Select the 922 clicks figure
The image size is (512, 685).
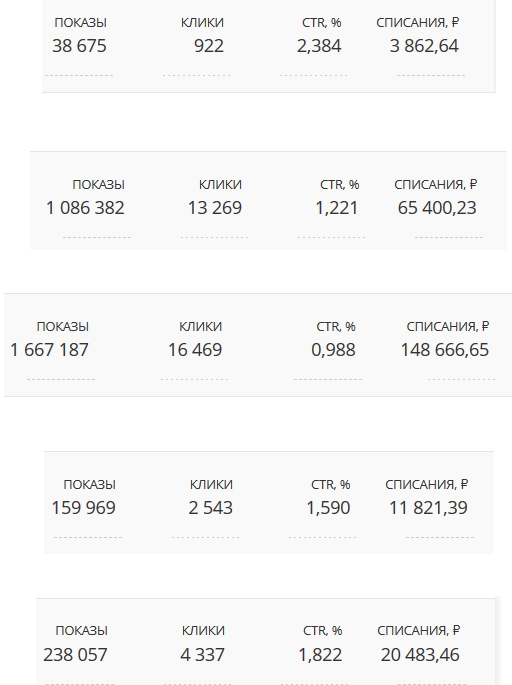209,46
